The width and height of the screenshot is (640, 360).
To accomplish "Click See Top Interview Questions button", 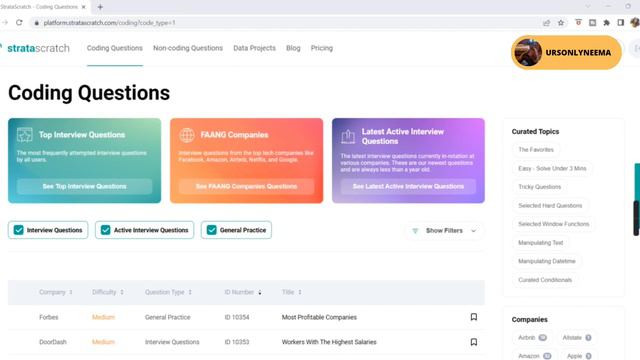I will (x=84, y=187).
